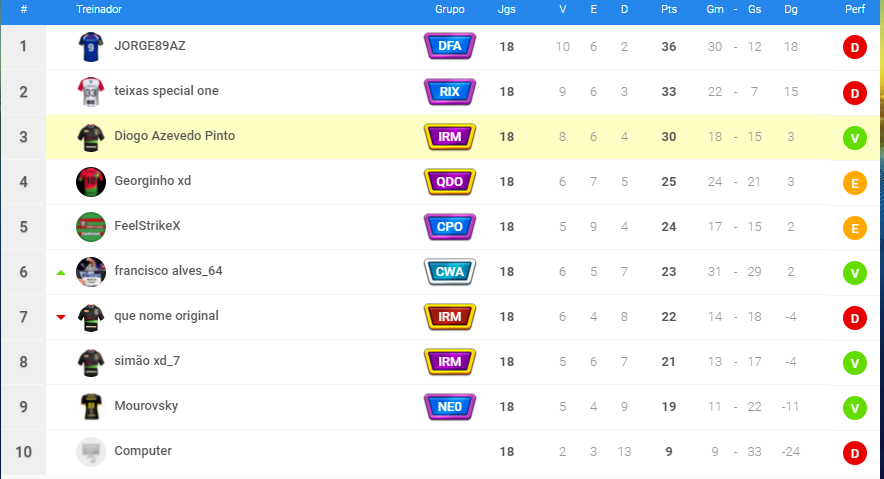
Task: Click the Computer avatar icon
Action: (x=91, y=452)
